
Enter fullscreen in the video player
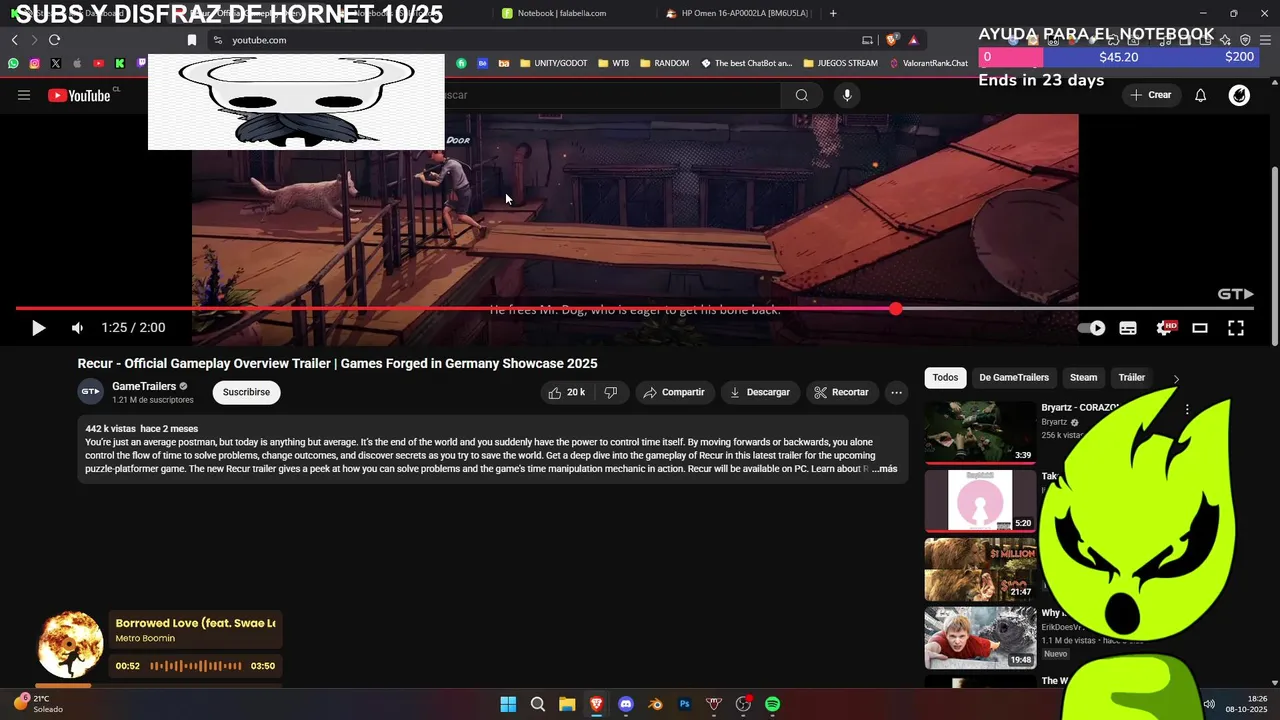[1236, 328]
